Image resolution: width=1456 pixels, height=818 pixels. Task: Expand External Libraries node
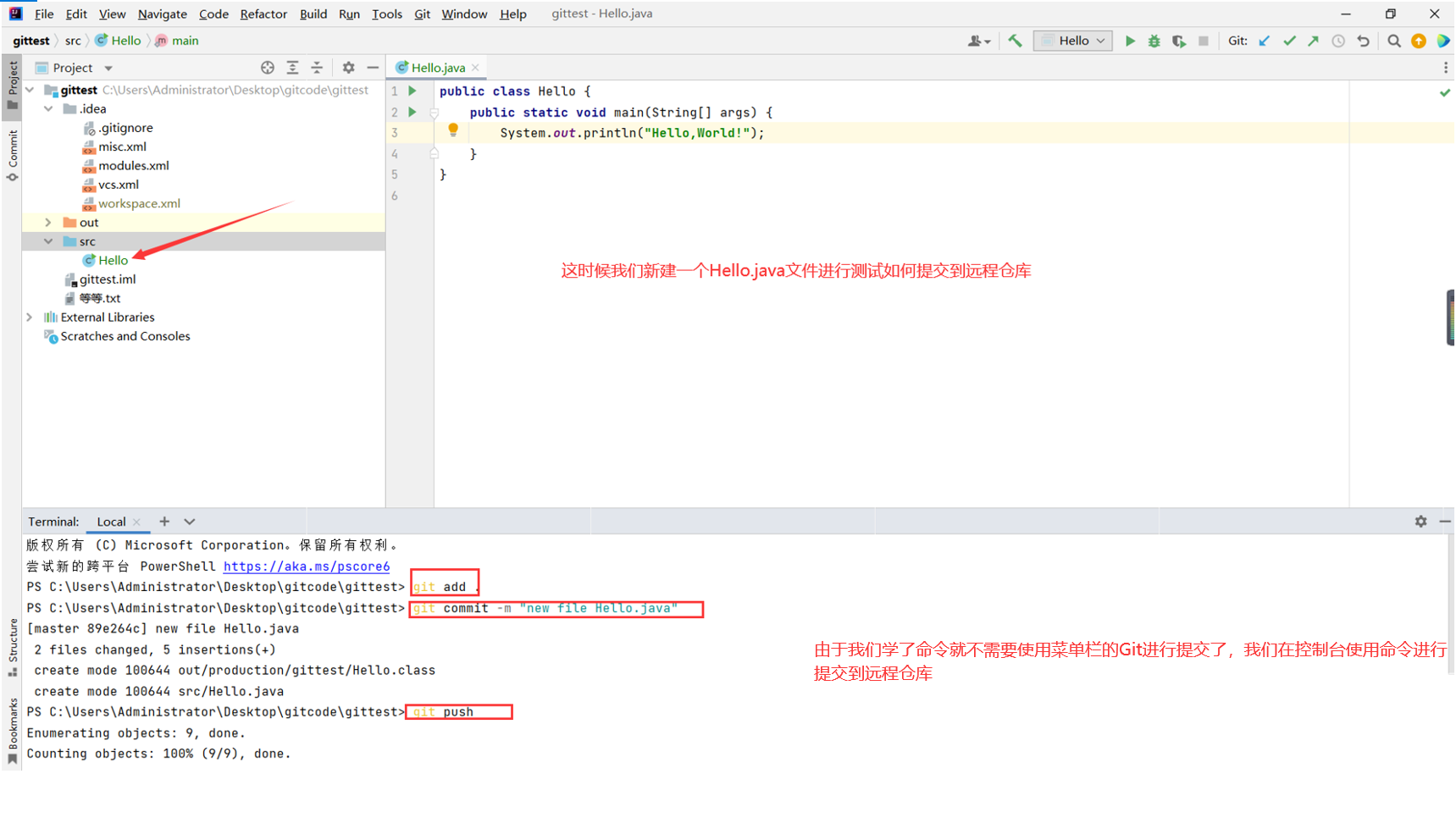point(30,318)
